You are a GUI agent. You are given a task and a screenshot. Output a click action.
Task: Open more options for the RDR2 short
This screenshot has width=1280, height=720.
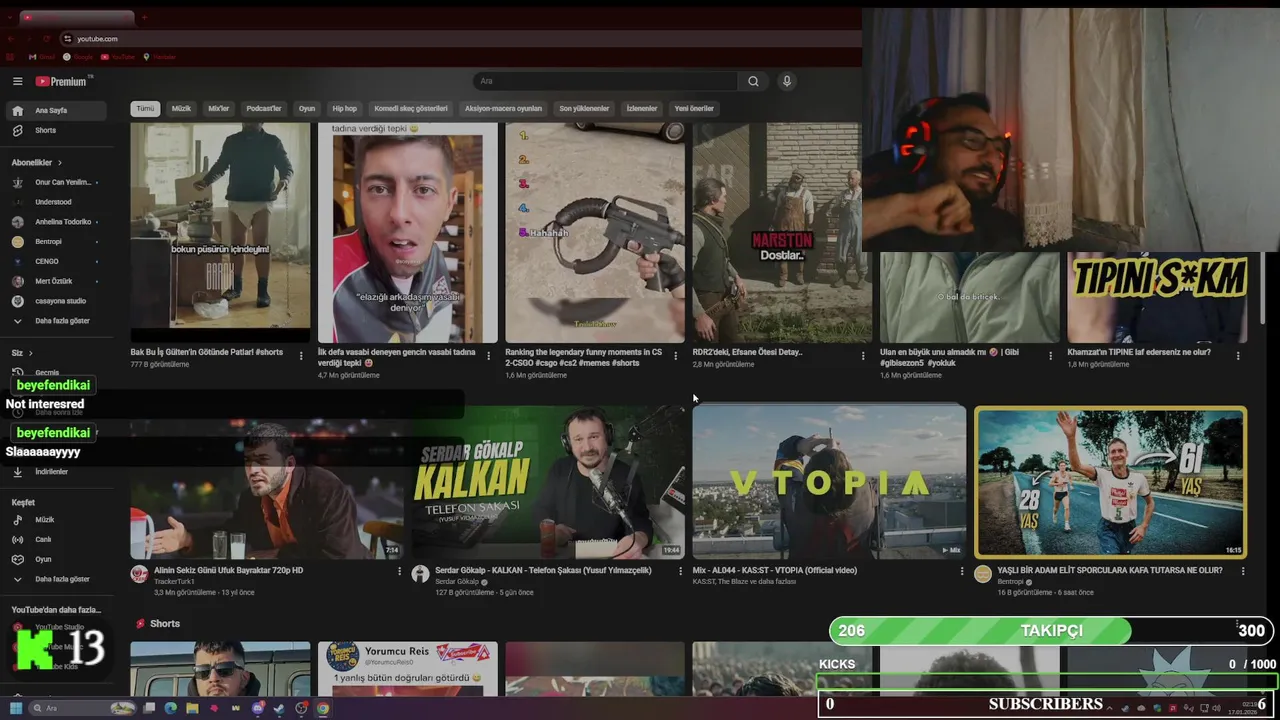[x=863, y=356]
